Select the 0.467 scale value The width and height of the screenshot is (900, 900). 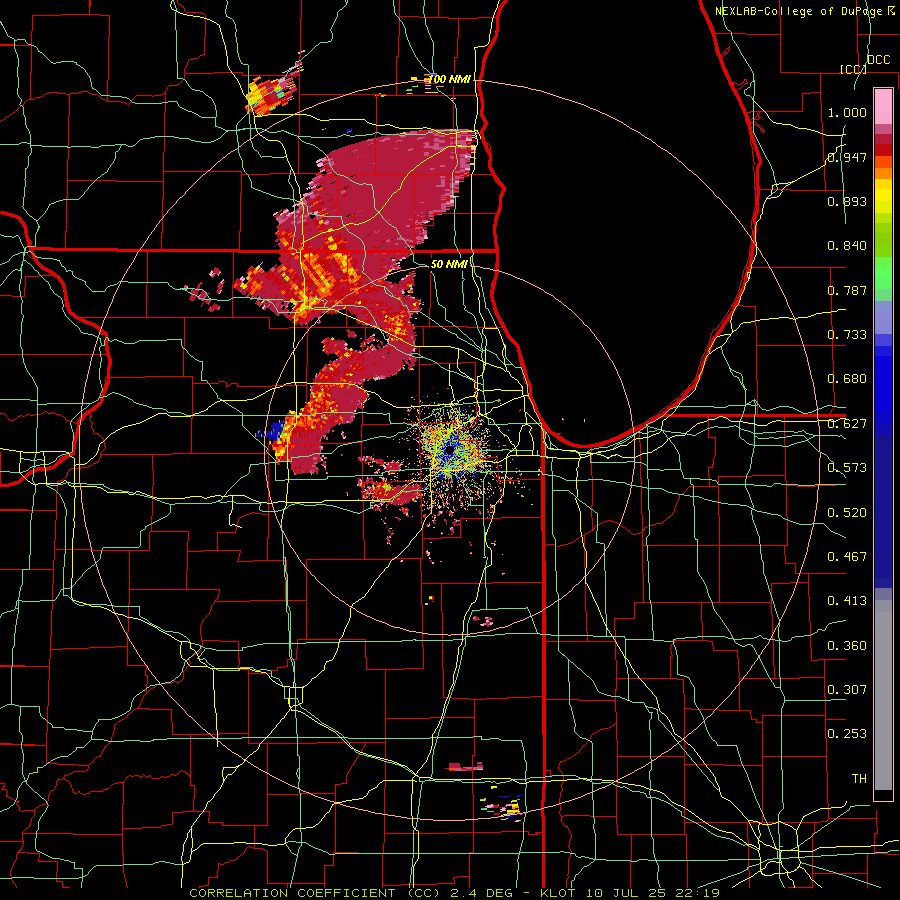[847, 557]
